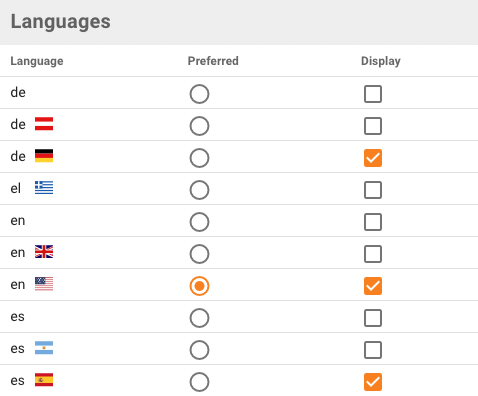
Task: Select Spanish (Spain) preferred radio button
Action: [x=199, y=382]
